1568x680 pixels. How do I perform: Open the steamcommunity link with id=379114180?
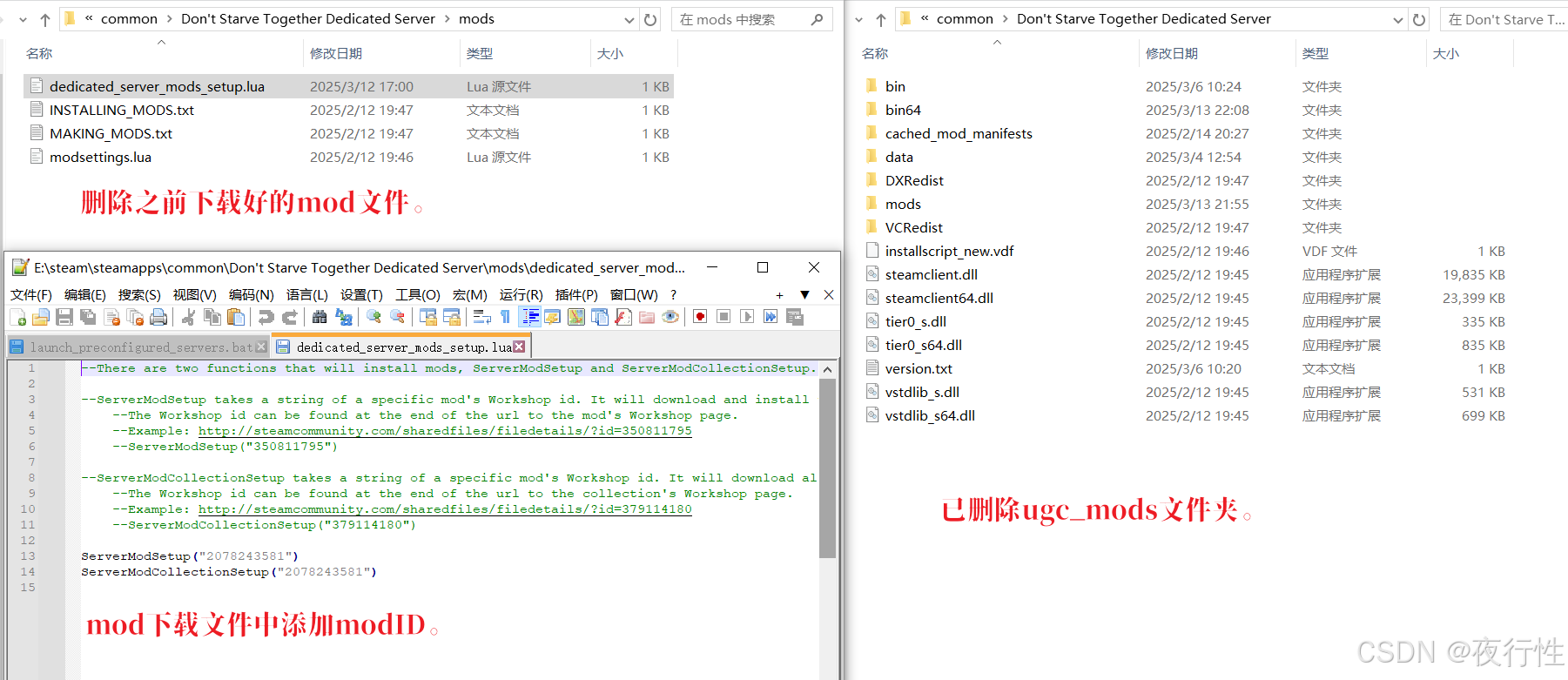tap(445, 509)
